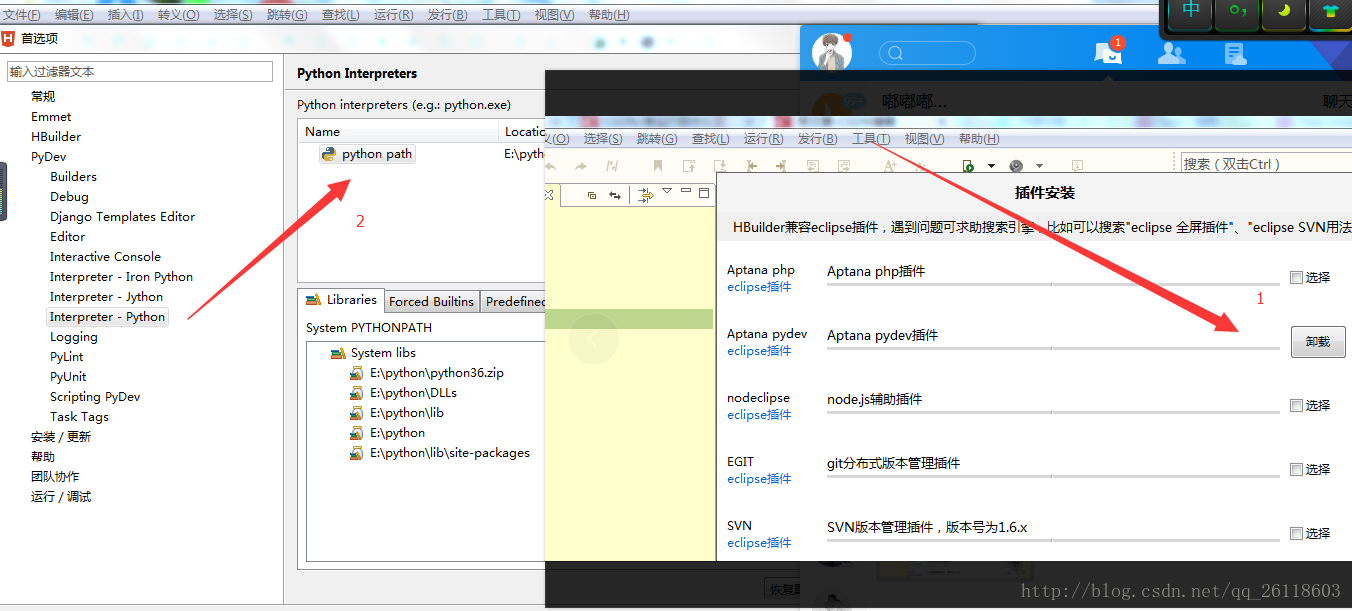Click 卸载 button for Aptana pydev

(1318, 342)
